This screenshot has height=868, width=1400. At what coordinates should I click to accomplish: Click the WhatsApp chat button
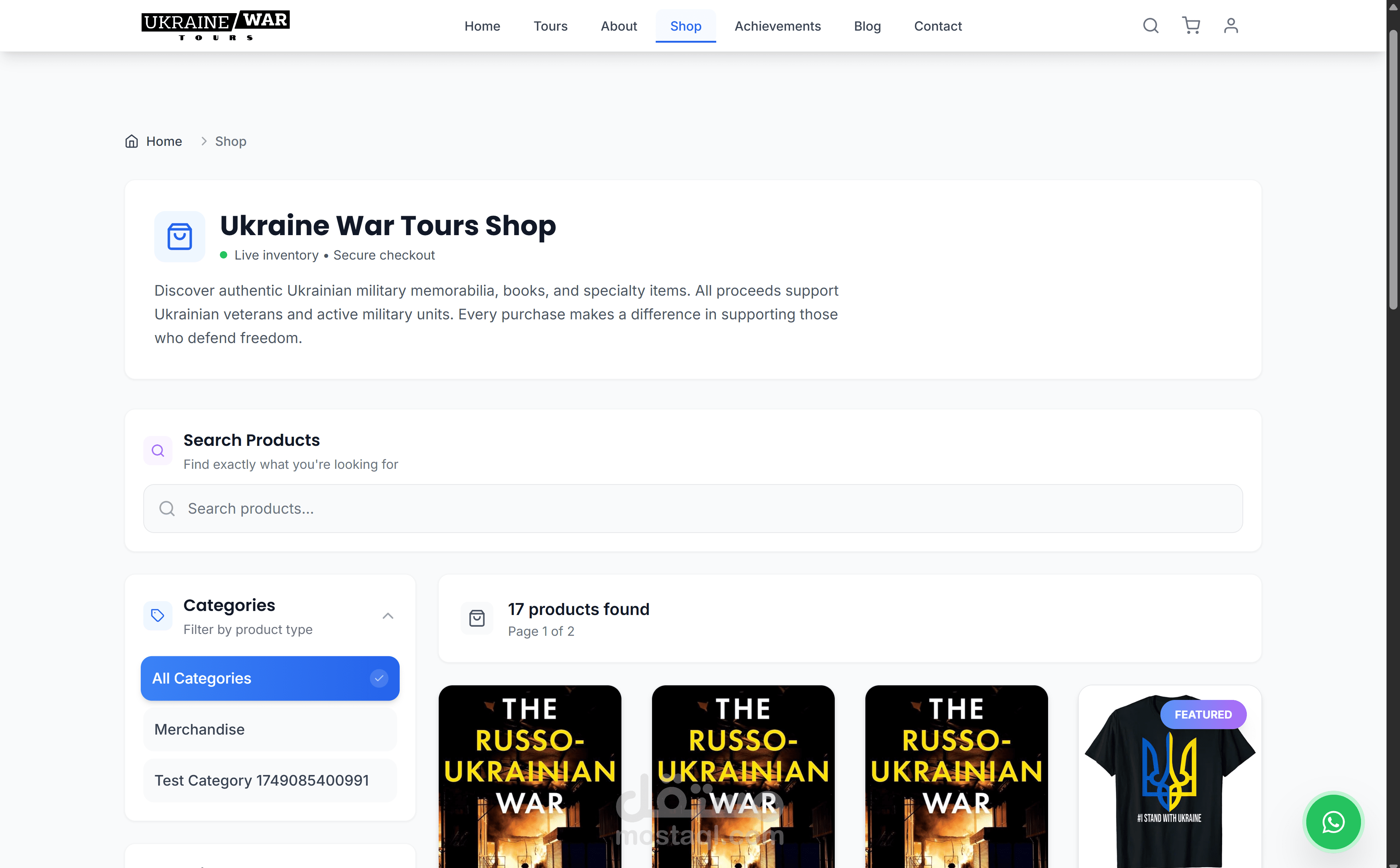[x=1333, y=822]
